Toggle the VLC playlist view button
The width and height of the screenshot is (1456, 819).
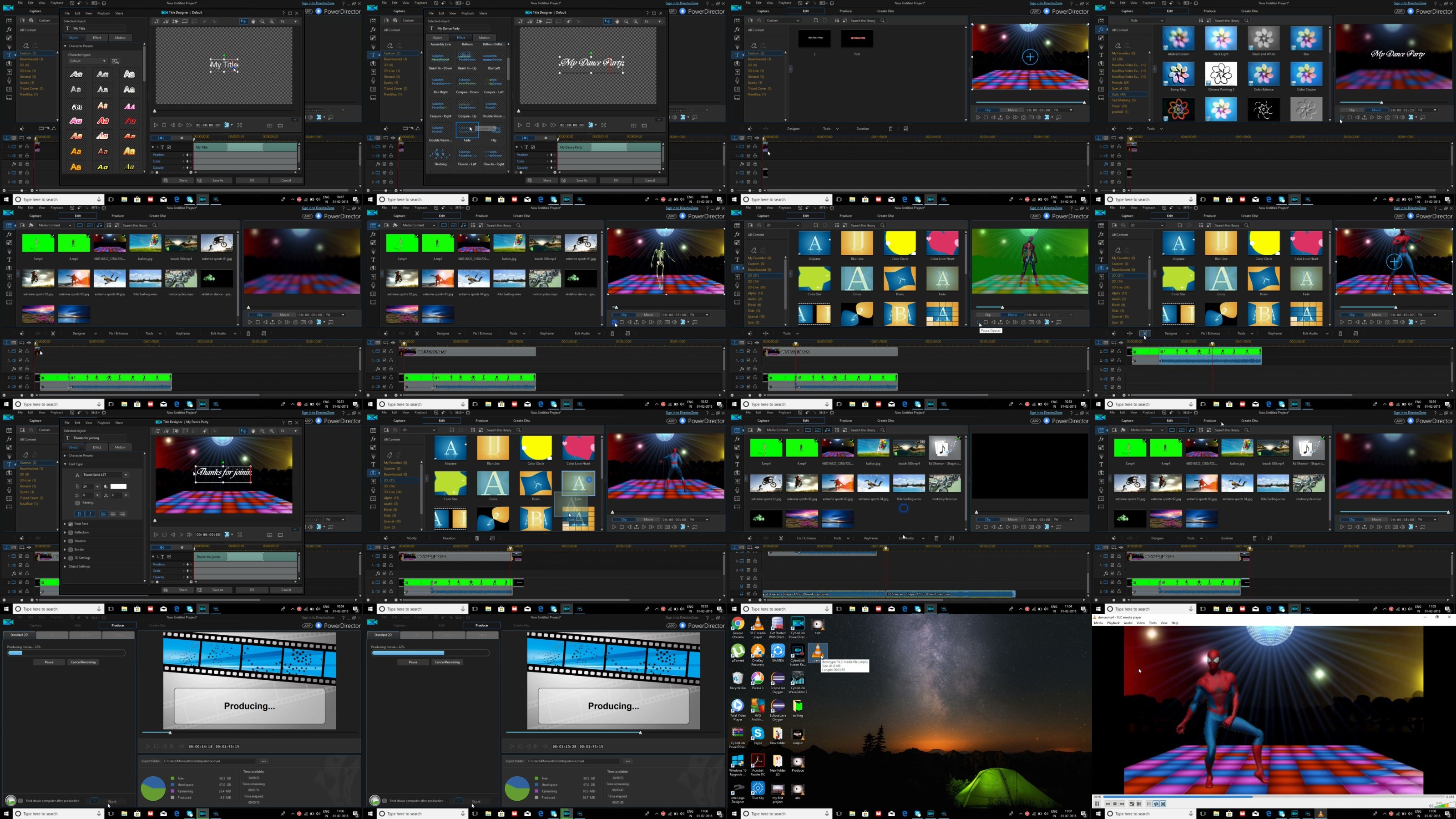(1148, 804)
